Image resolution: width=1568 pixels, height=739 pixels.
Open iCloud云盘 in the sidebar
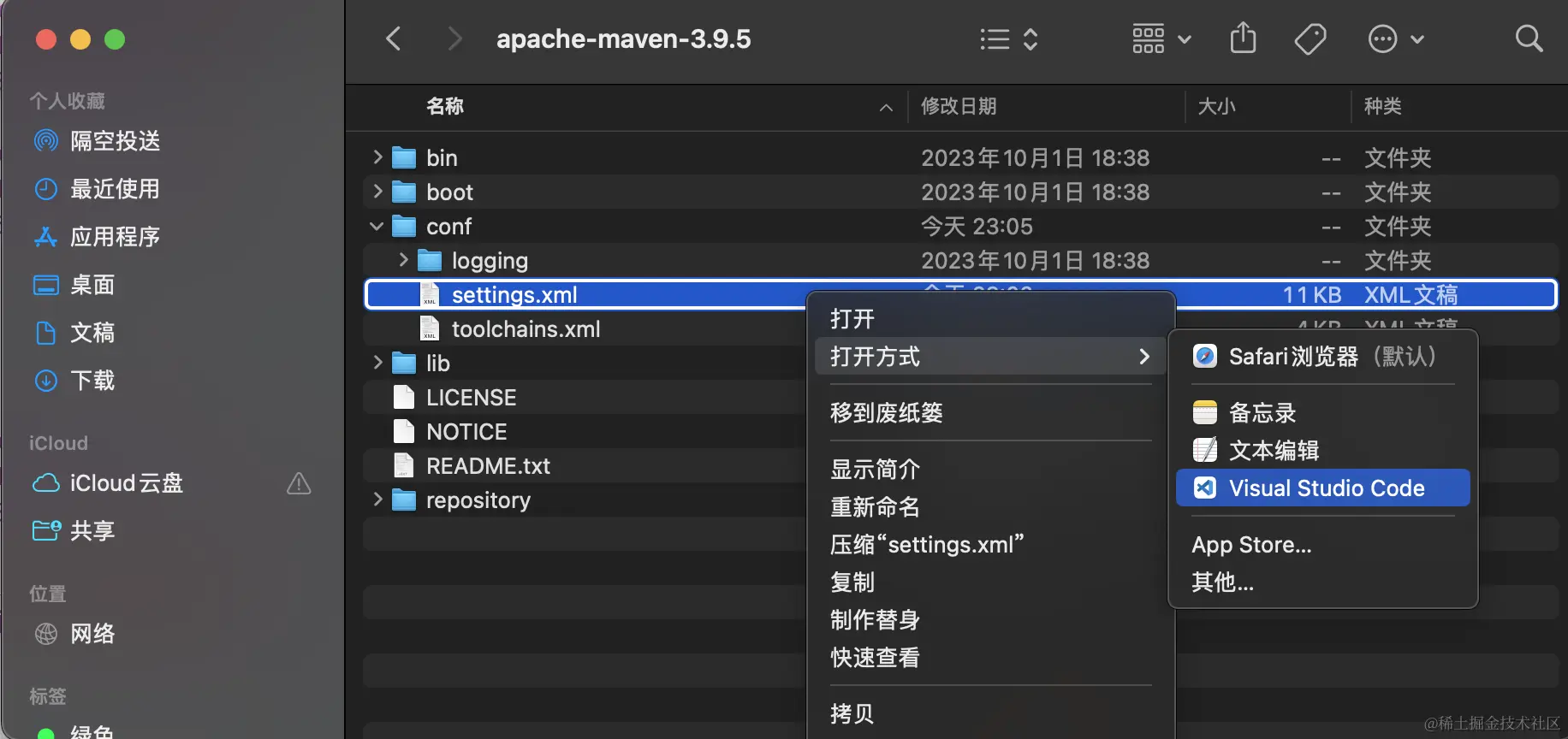coord(108,483)
